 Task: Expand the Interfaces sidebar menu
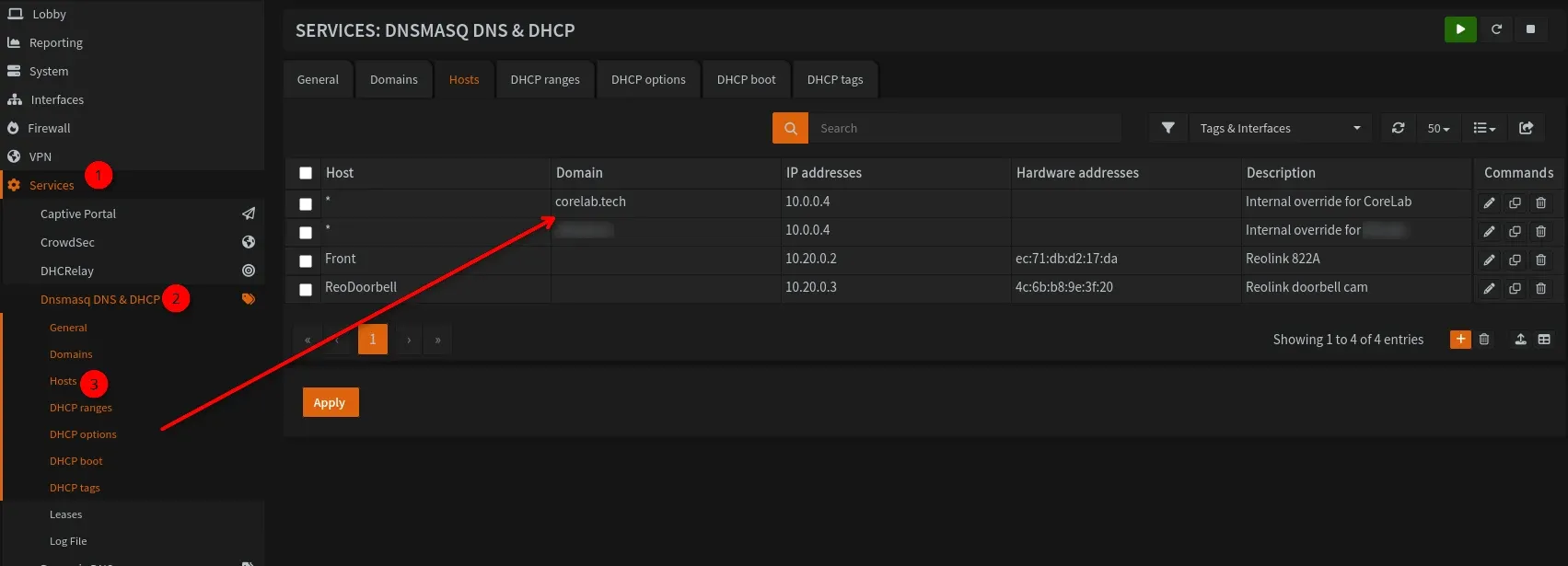pyautogui.click(x=57, y=99)
